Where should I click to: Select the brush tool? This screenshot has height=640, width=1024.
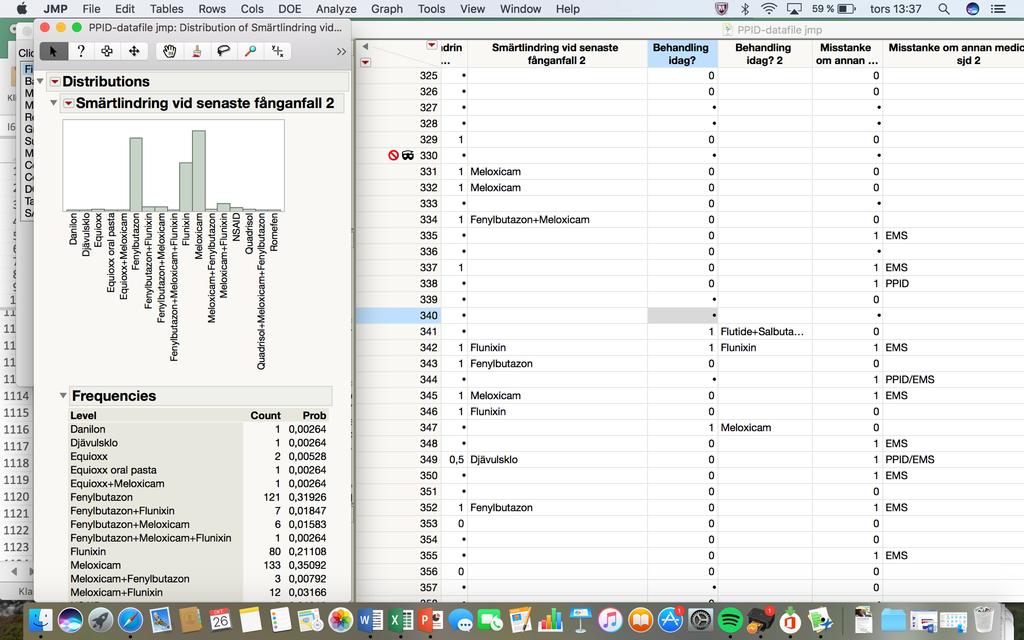tap(197, 51)
